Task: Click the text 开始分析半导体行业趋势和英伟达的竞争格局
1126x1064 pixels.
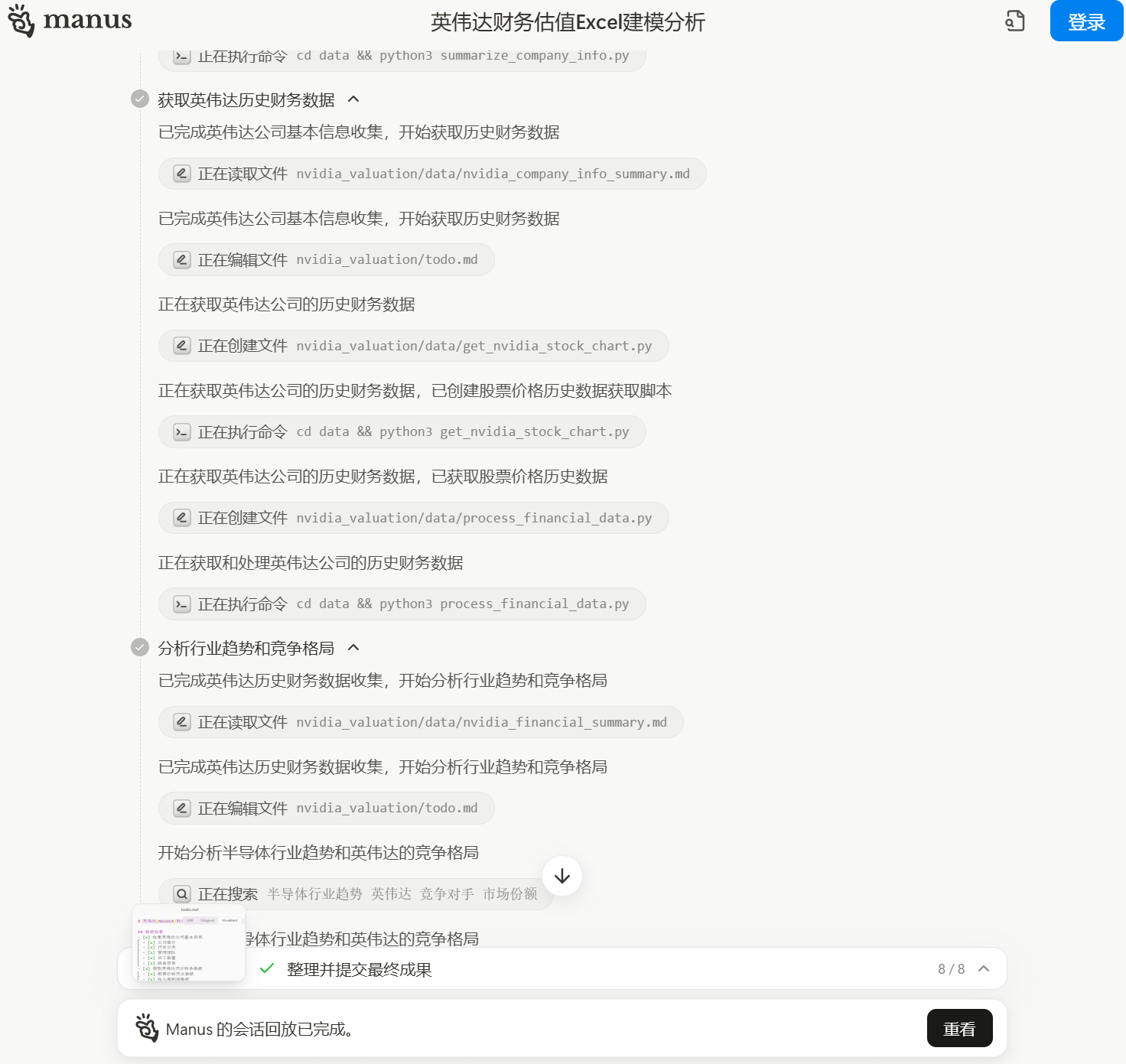Action: click(x=318, y=853)
